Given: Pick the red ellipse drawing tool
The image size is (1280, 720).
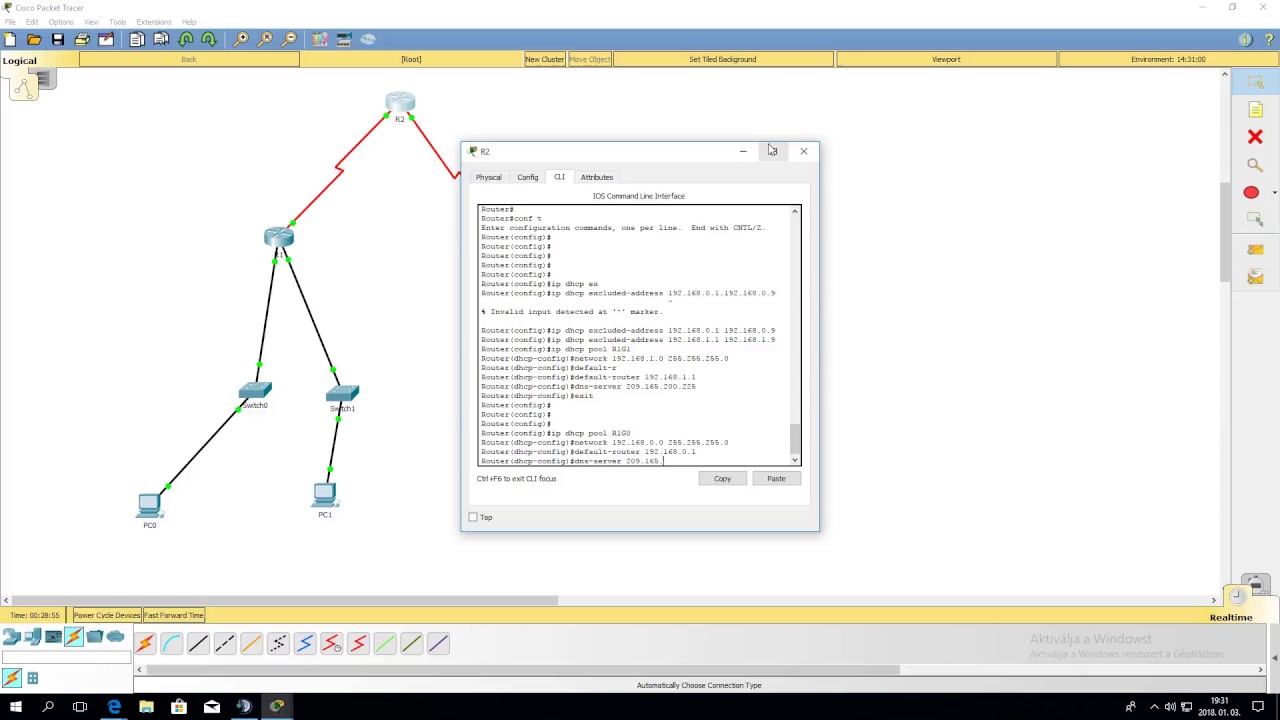Looking at the screenshot, I should [1251, 193].
